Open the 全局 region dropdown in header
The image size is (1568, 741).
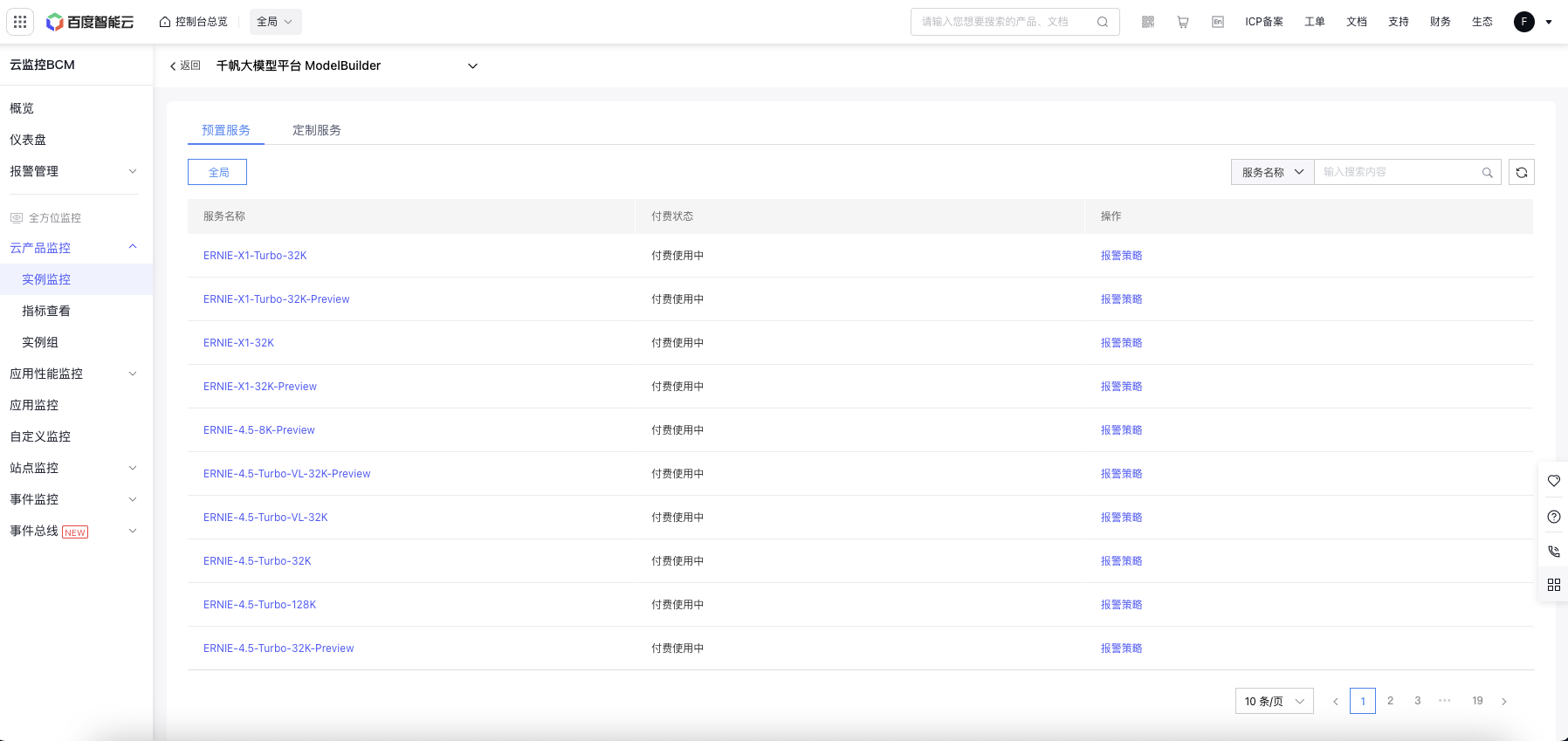tap(275, 22)
